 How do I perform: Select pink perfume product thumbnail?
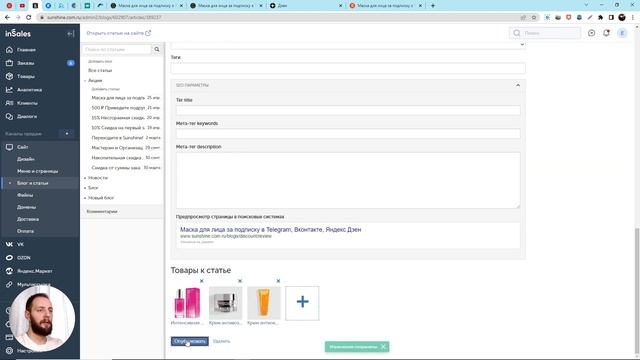(x=187, y=303)
